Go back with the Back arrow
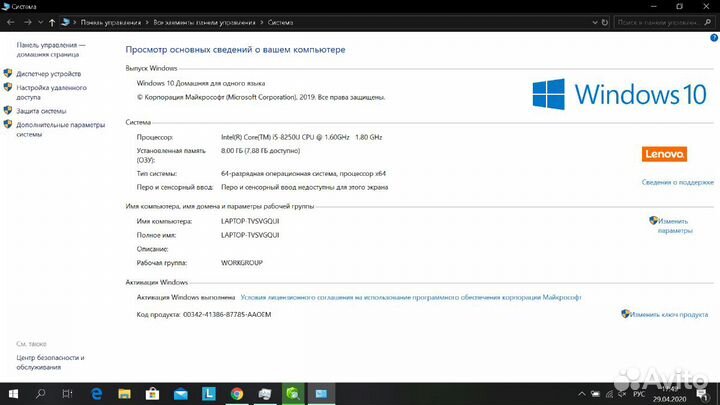 11,22
